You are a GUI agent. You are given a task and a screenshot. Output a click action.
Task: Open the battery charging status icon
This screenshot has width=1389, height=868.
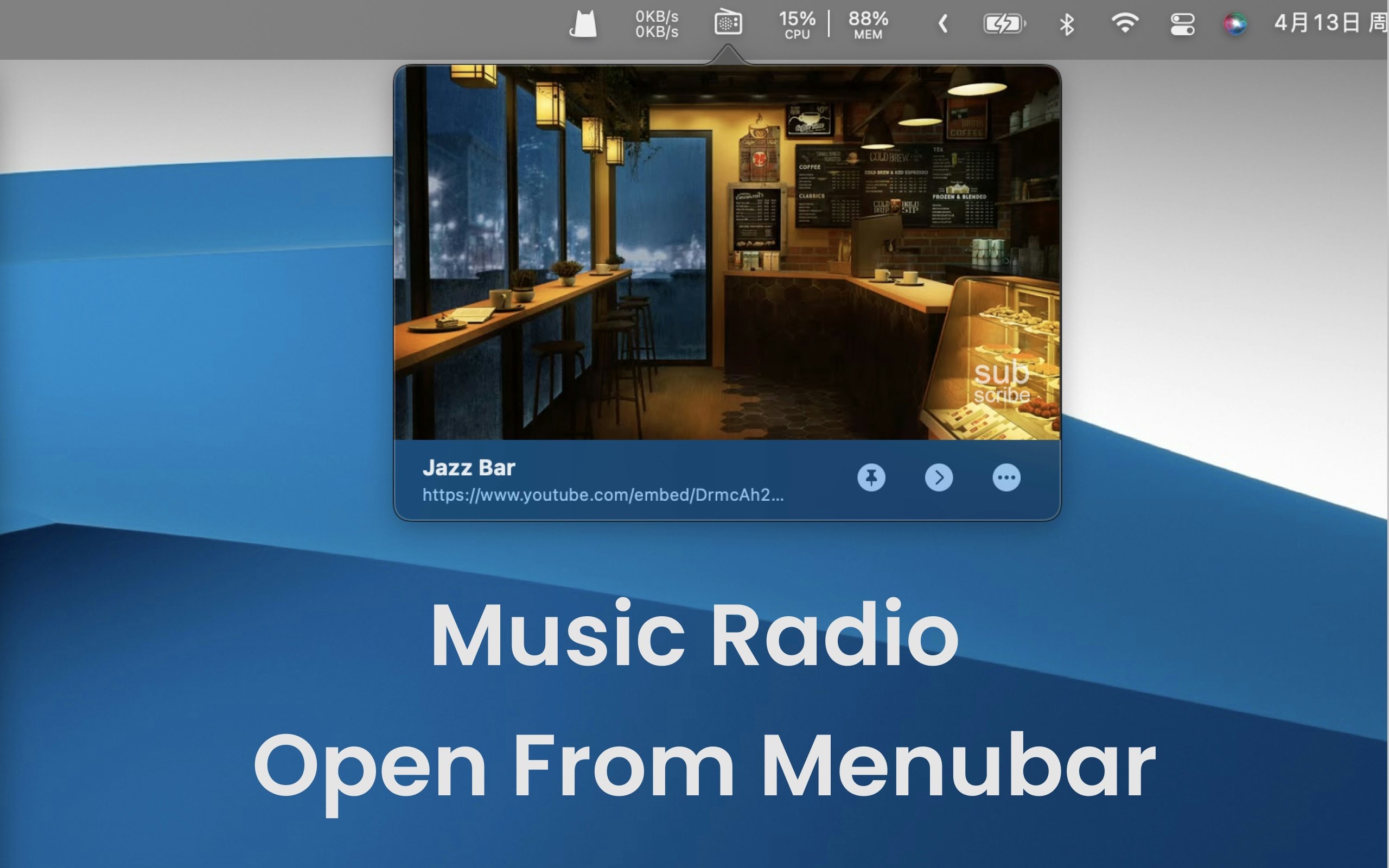(1005, 24)
